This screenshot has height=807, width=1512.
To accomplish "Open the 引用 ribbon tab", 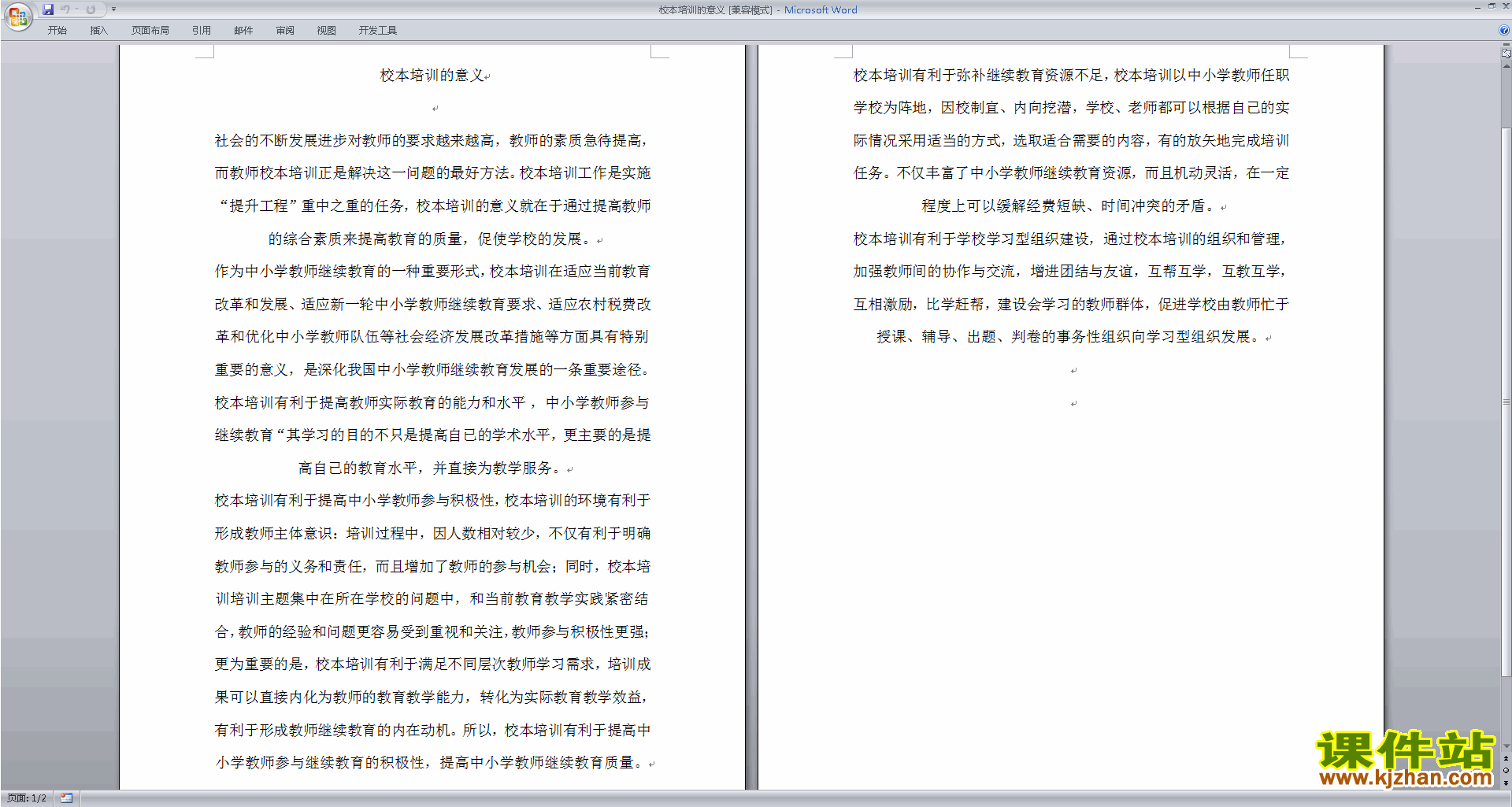I will pos(202,30).
